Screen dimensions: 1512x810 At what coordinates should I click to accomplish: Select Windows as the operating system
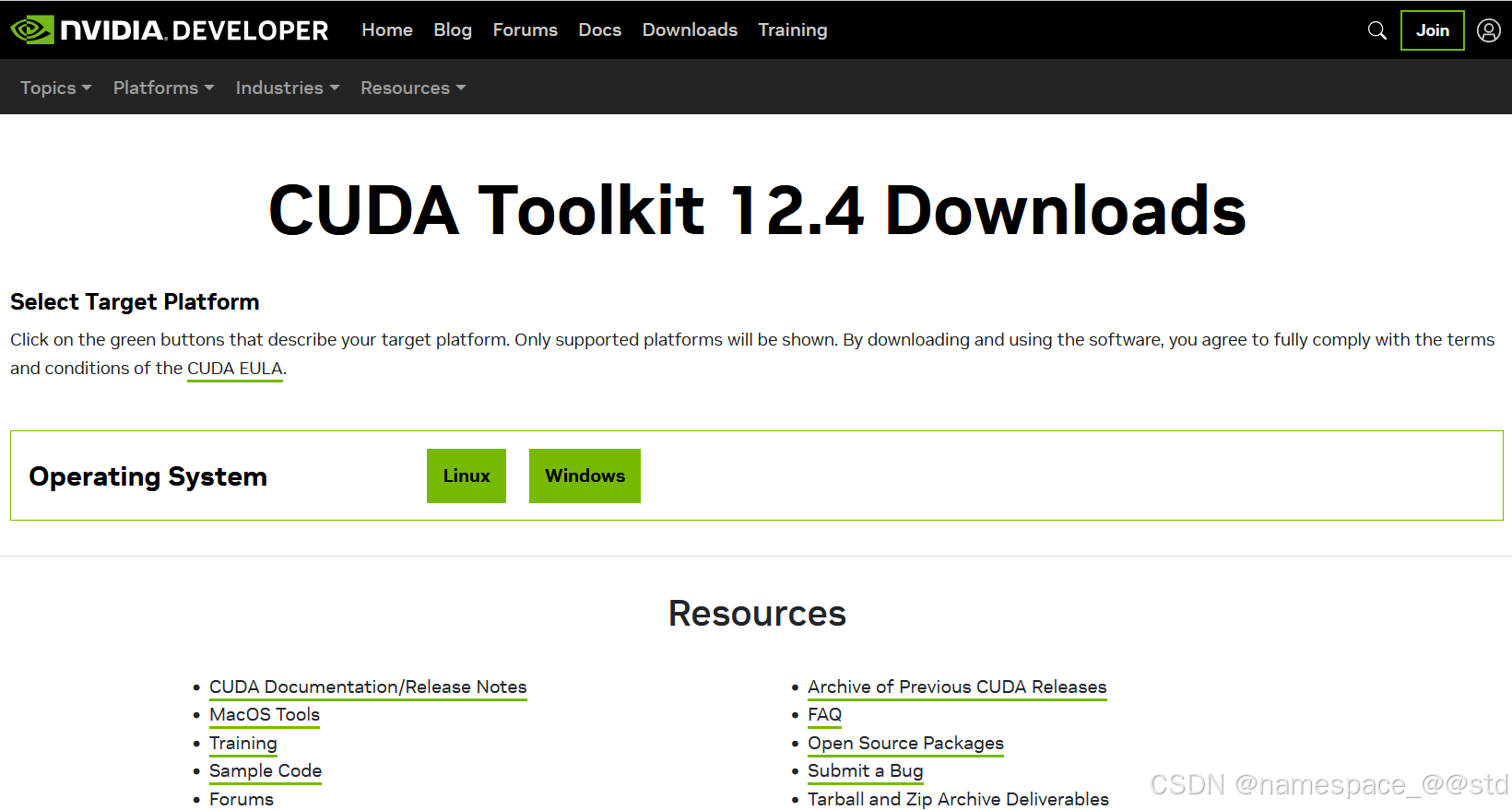585,475
